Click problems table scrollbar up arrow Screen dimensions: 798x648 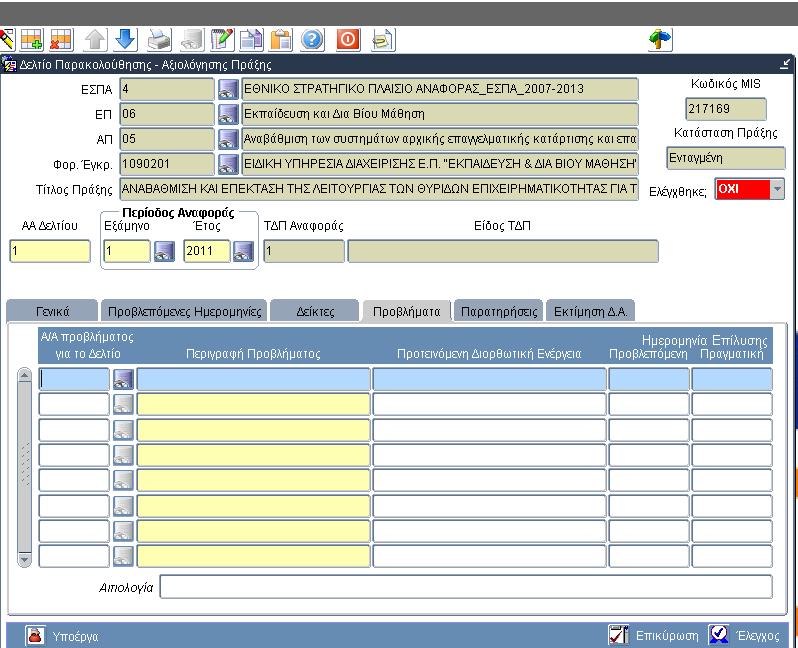pos(24,375)
